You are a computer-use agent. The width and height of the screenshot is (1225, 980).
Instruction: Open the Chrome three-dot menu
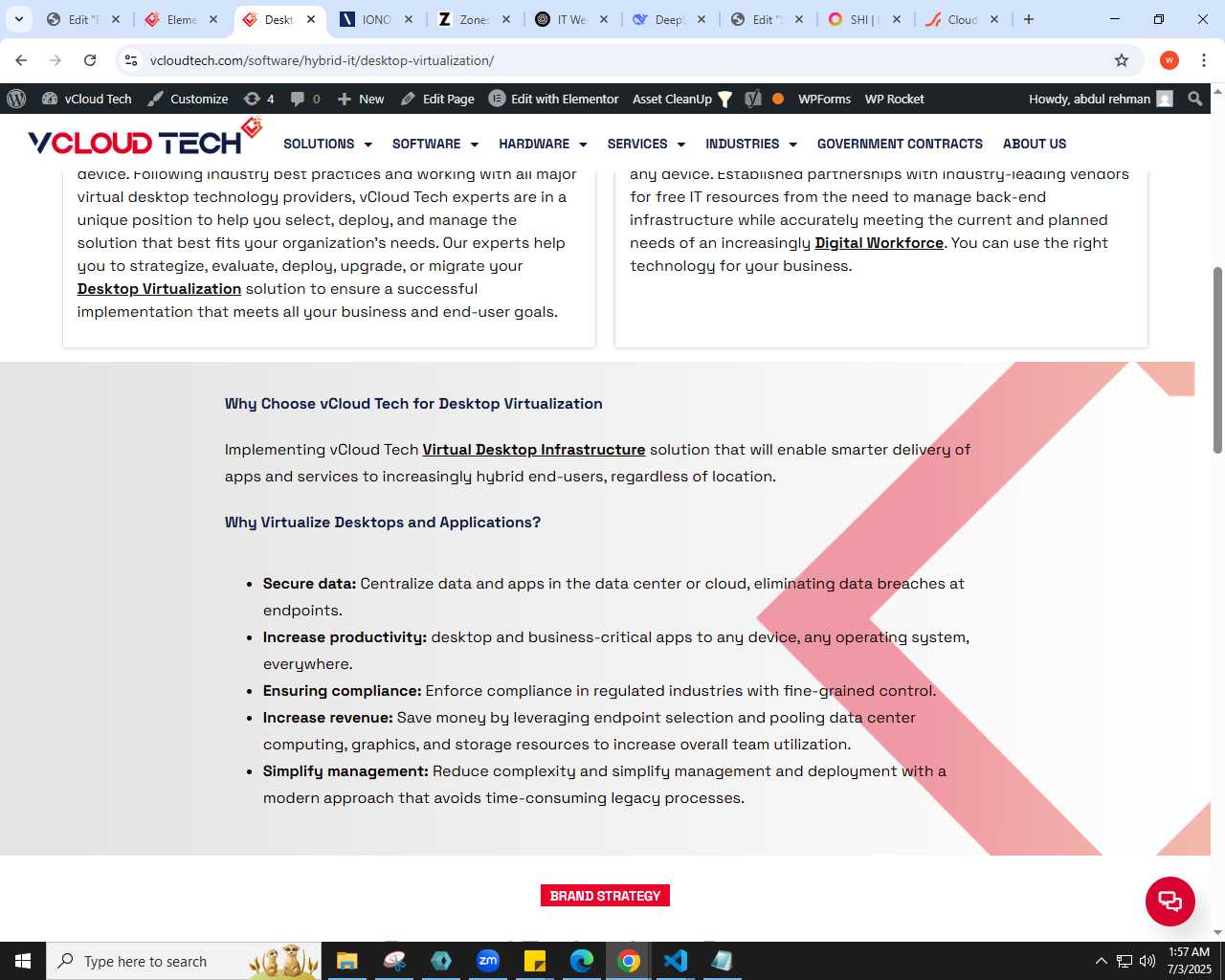click(x=1204, y=60)
